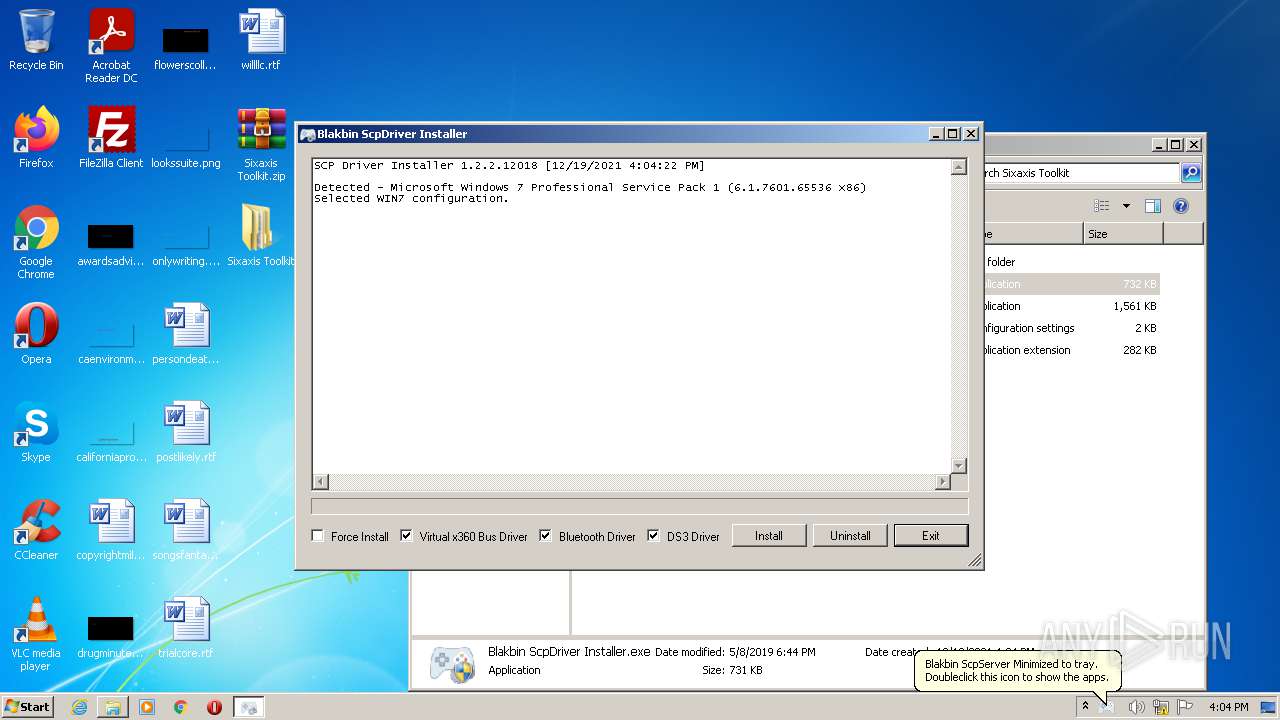Click the Explorer search magnifier button
Screen dimensions: 1280x720
(1191, 173)
